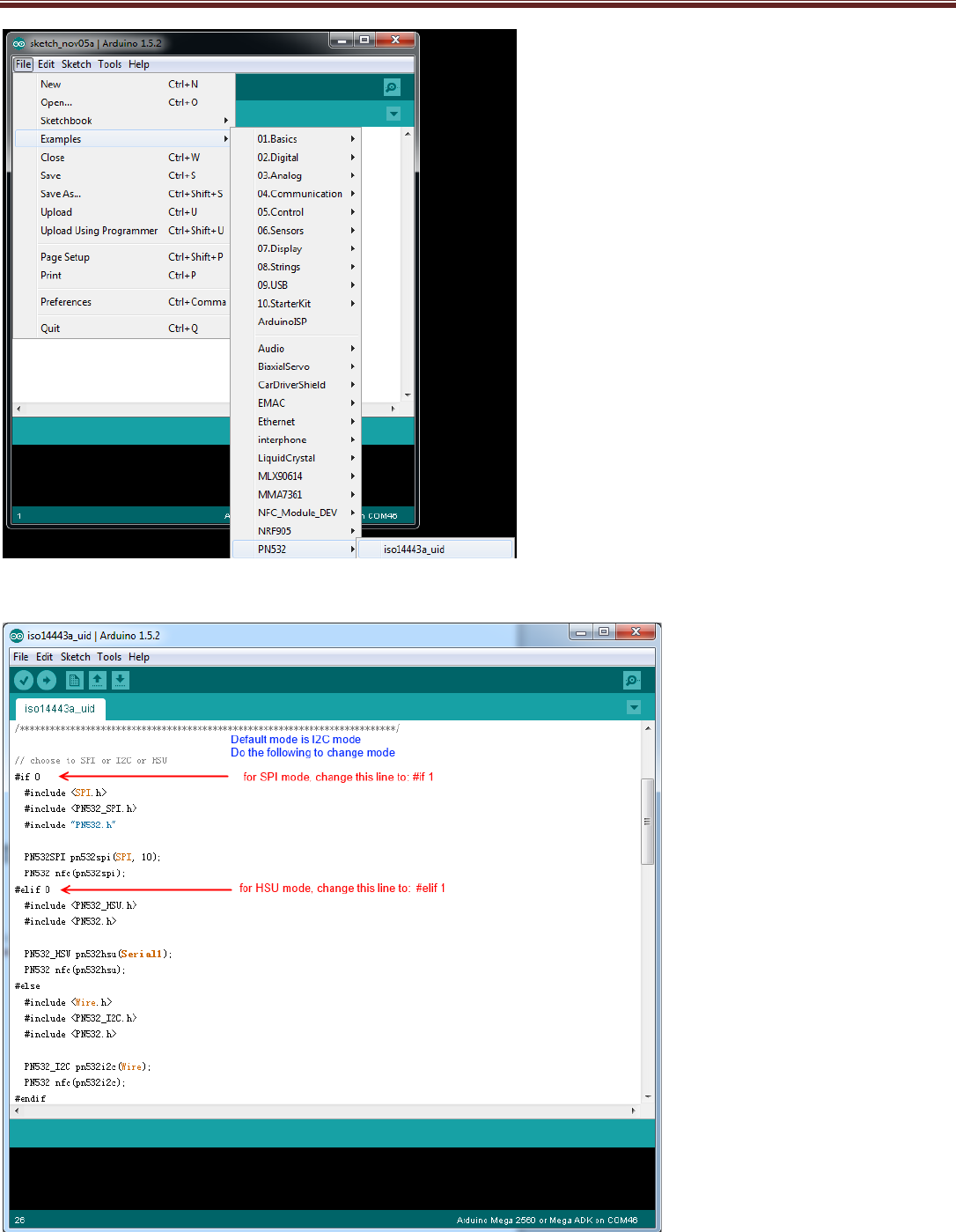Open the iso14443a_uid example sketch
This screenshot has width=956, height=1232.
pos(437,550)
